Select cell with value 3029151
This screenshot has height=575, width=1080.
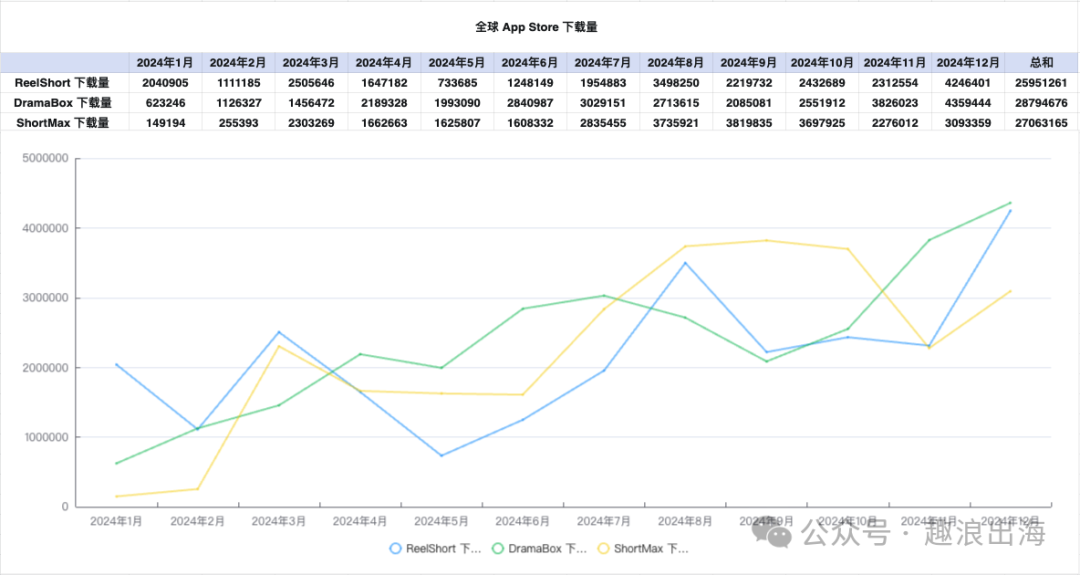pos(603,103)
